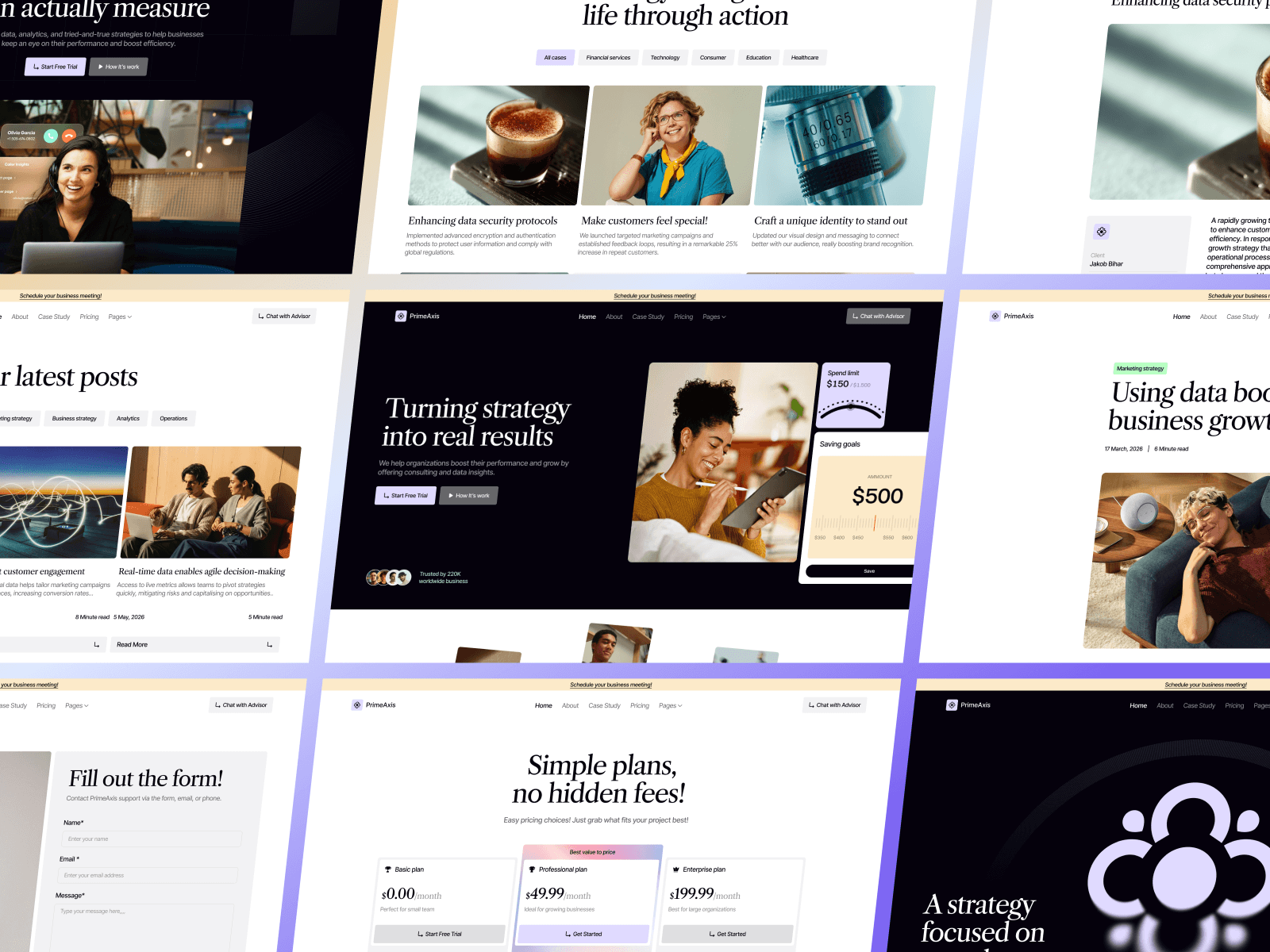Click the orange decline call icon
1270x952 pixels.
click(70, 136)
